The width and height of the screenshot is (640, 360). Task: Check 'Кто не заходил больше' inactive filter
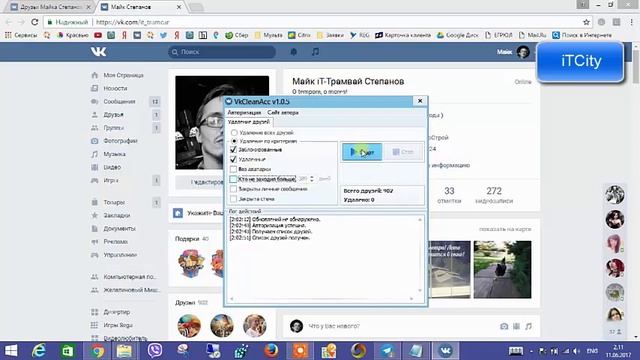[x=233, y=179]
